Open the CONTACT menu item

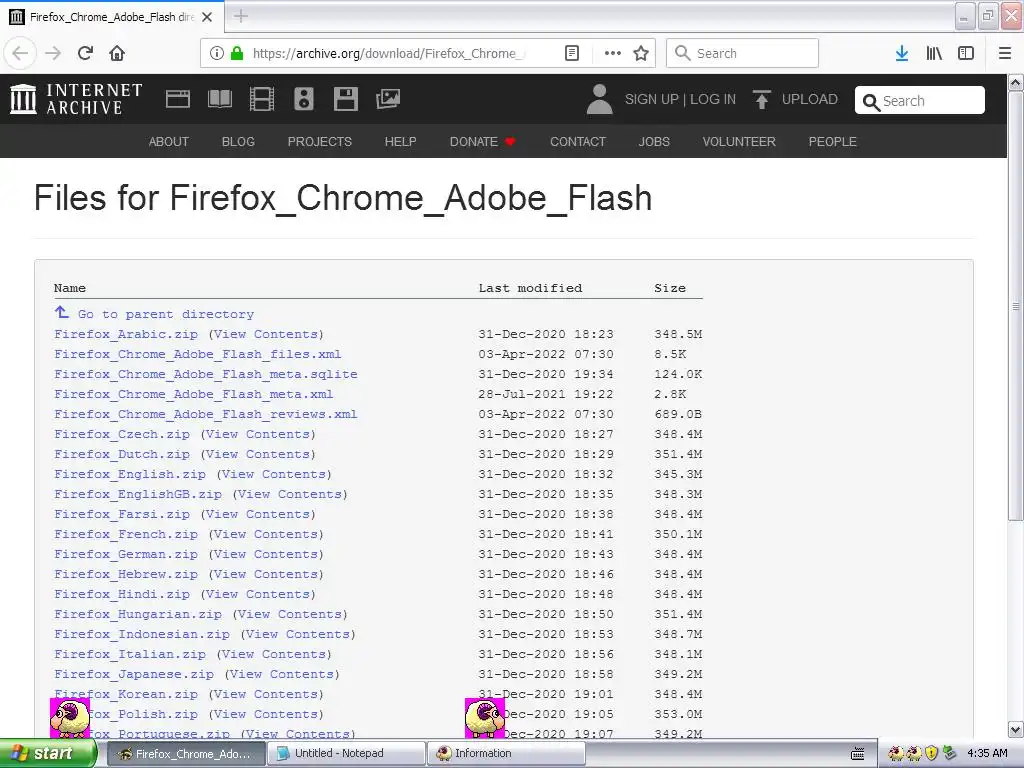tap(578, 142)
